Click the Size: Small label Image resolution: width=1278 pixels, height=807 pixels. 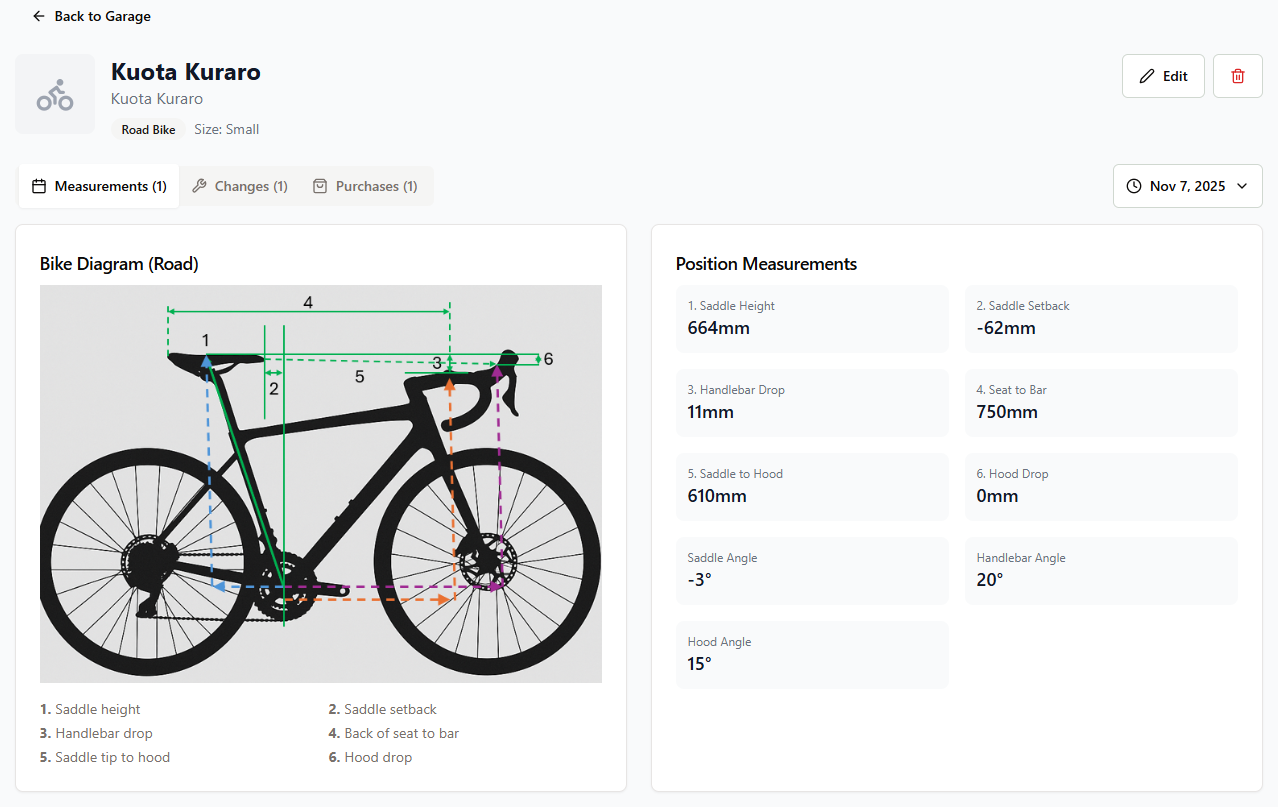(x=227, y=130)
